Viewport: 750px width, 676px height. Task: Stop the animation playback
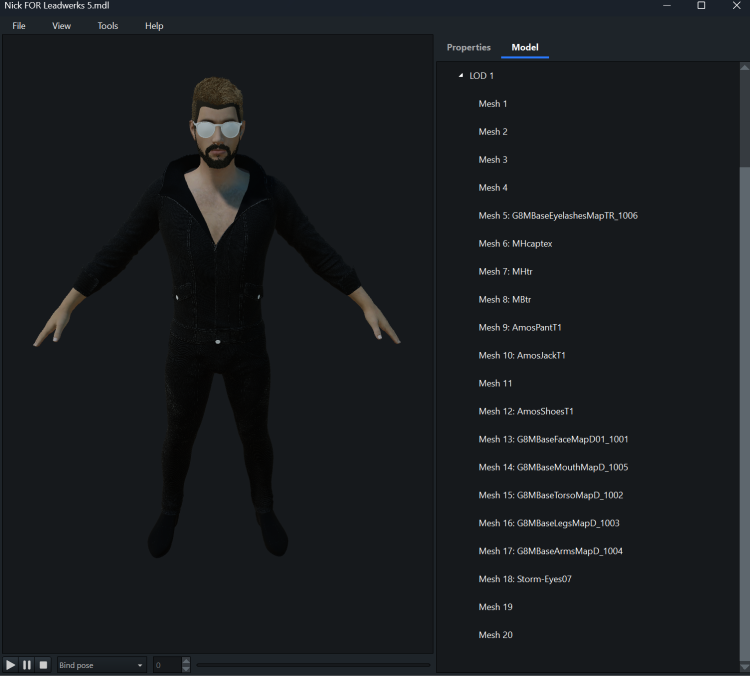point(43,665)
